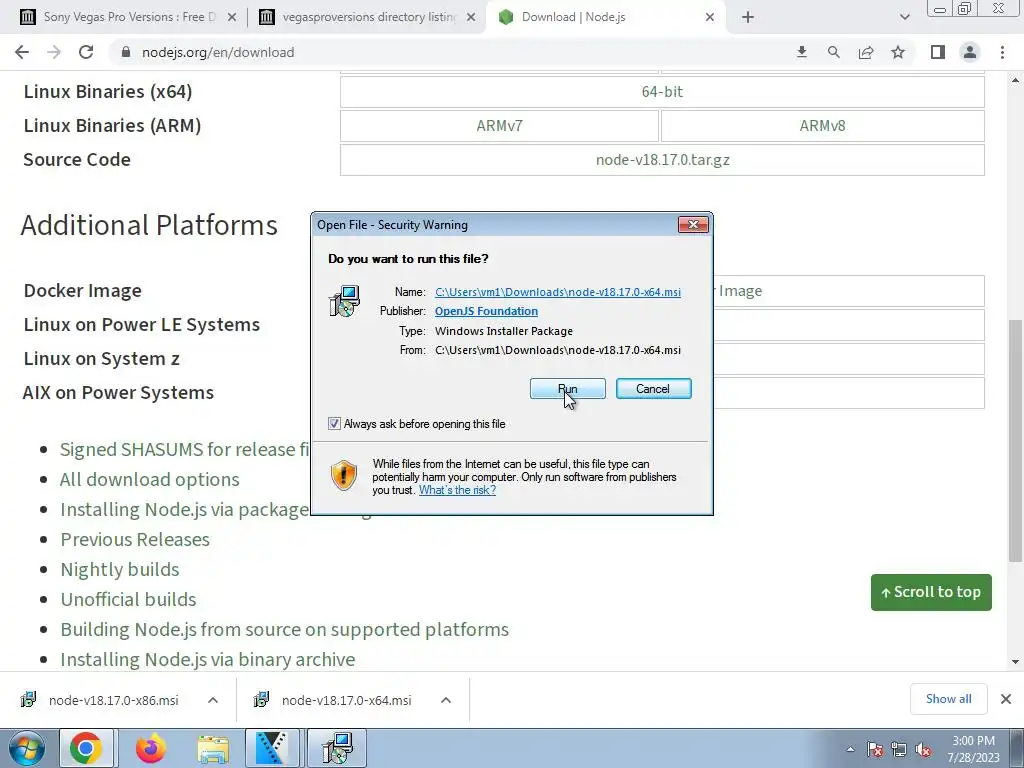The image size is (1024, 768).
Task: Click the forward navigation arrow
Action: [54, 52]
